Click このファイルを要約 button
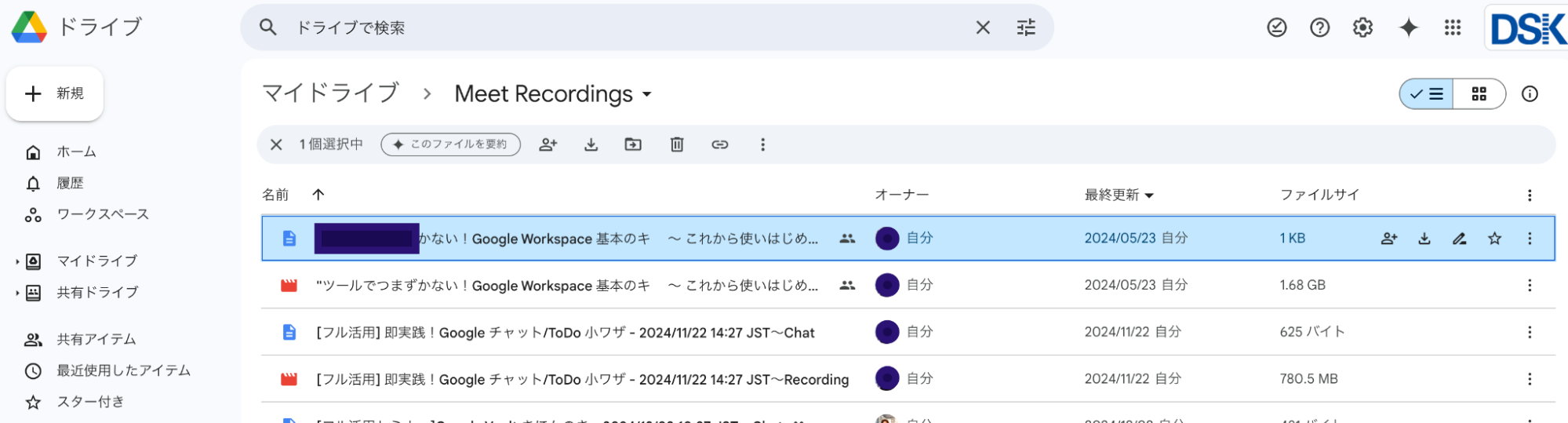 tap(451, 144)
